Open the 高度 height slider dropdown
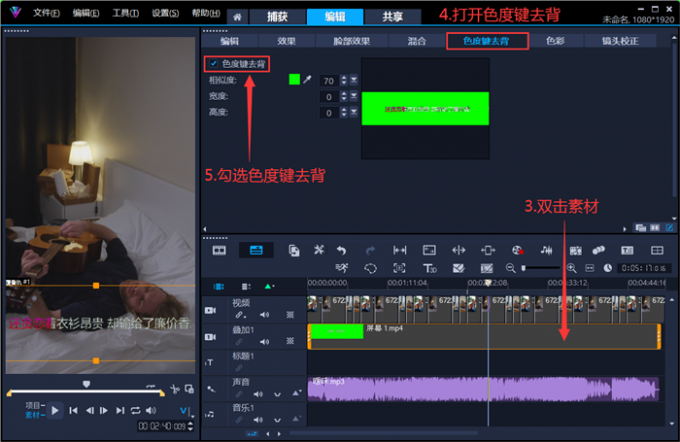This screenshot has height=442, width=680. (x=354, y=112)
